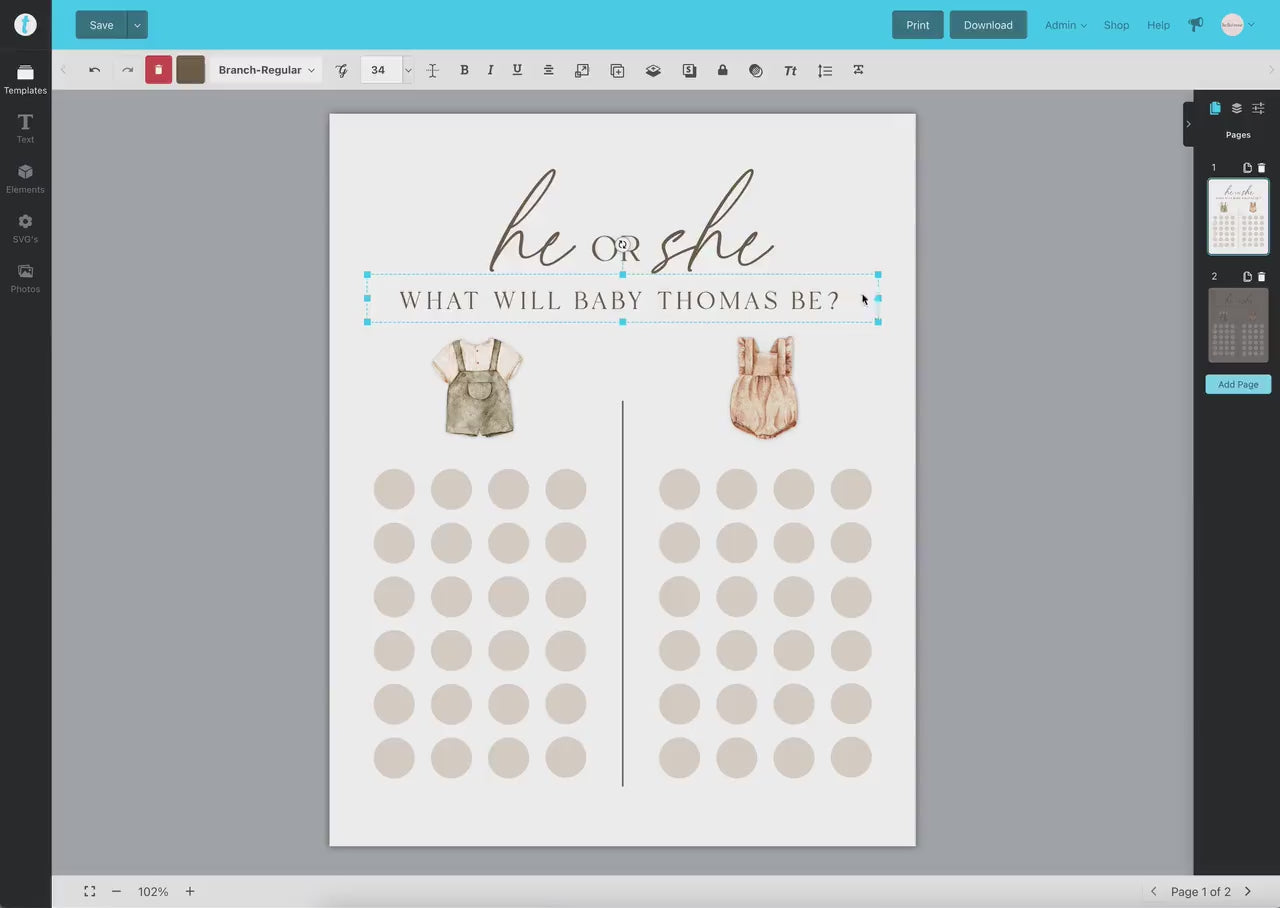The image size is (1280, 908).
Task: Open the letter spacing tool
Action: (432, 70)
